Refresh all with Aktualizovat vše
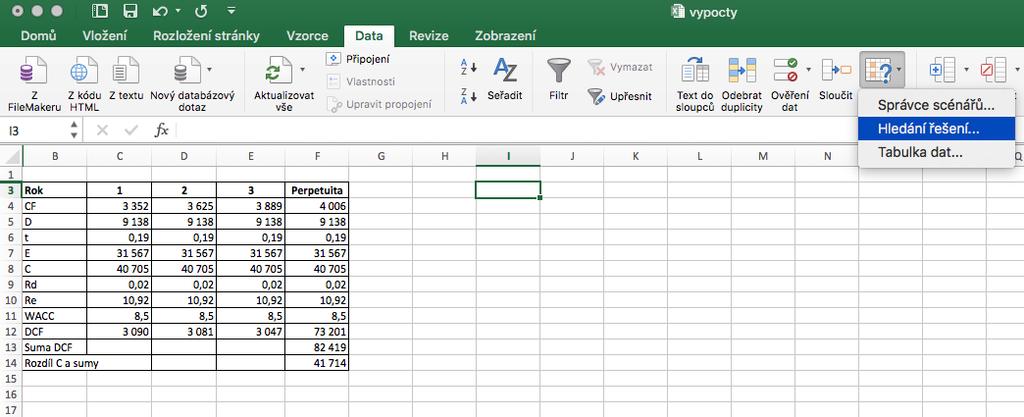 pos(283,84)
